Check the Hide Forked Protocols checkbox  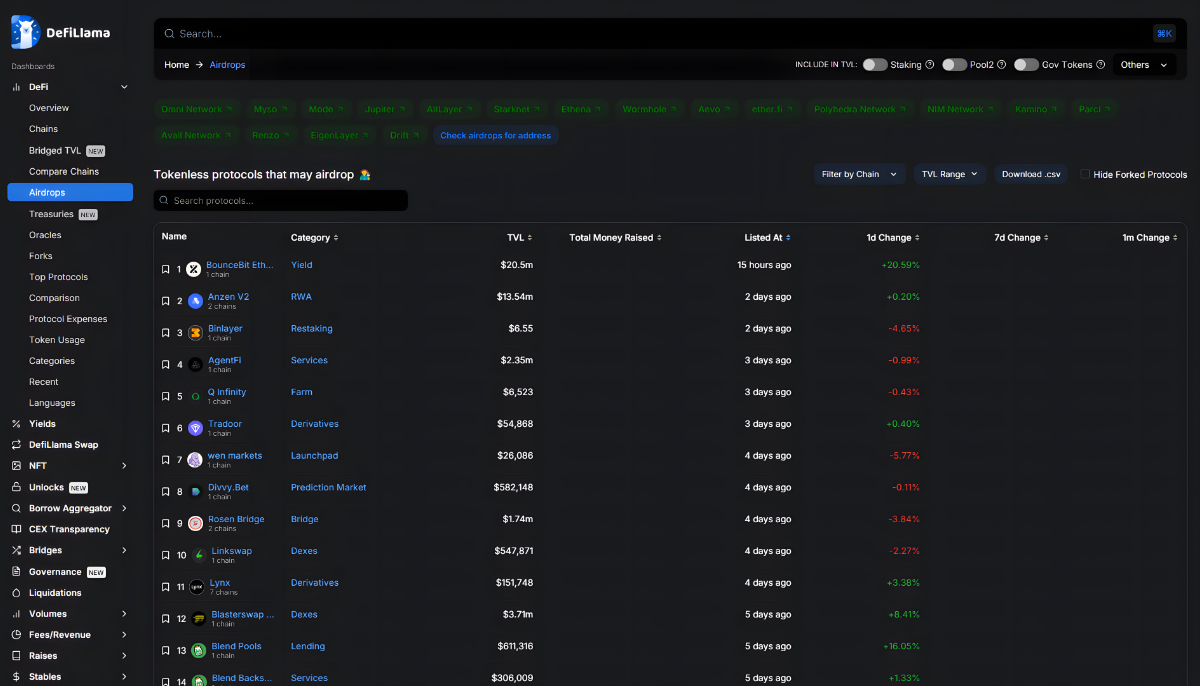pyautogui.click(x=1085, y=174)
